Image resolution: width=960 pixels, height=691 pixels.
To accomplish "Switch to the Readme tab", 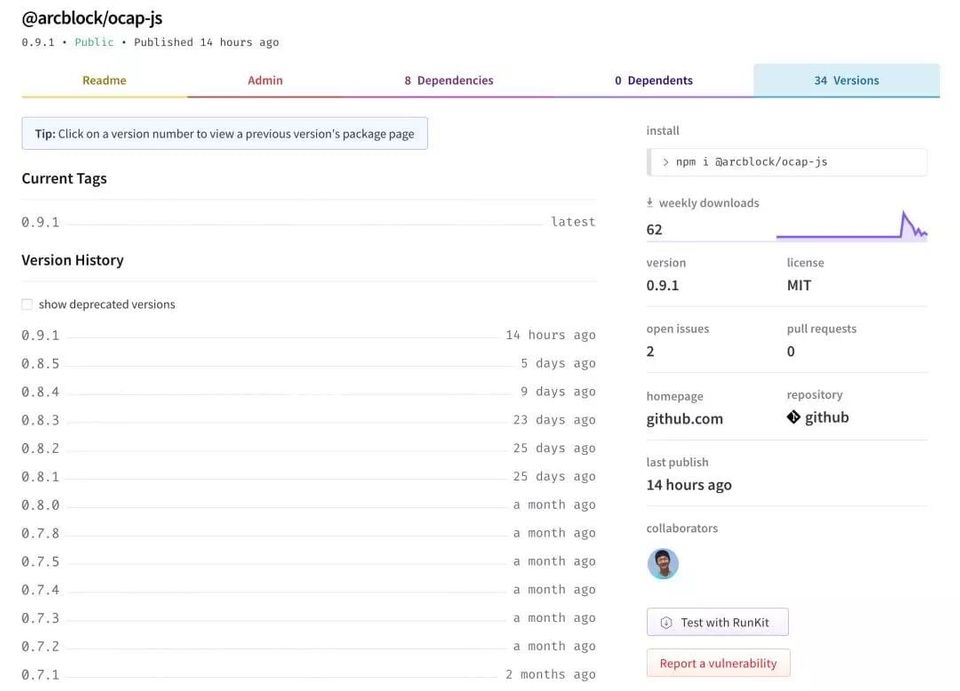I will coord(104,81).
